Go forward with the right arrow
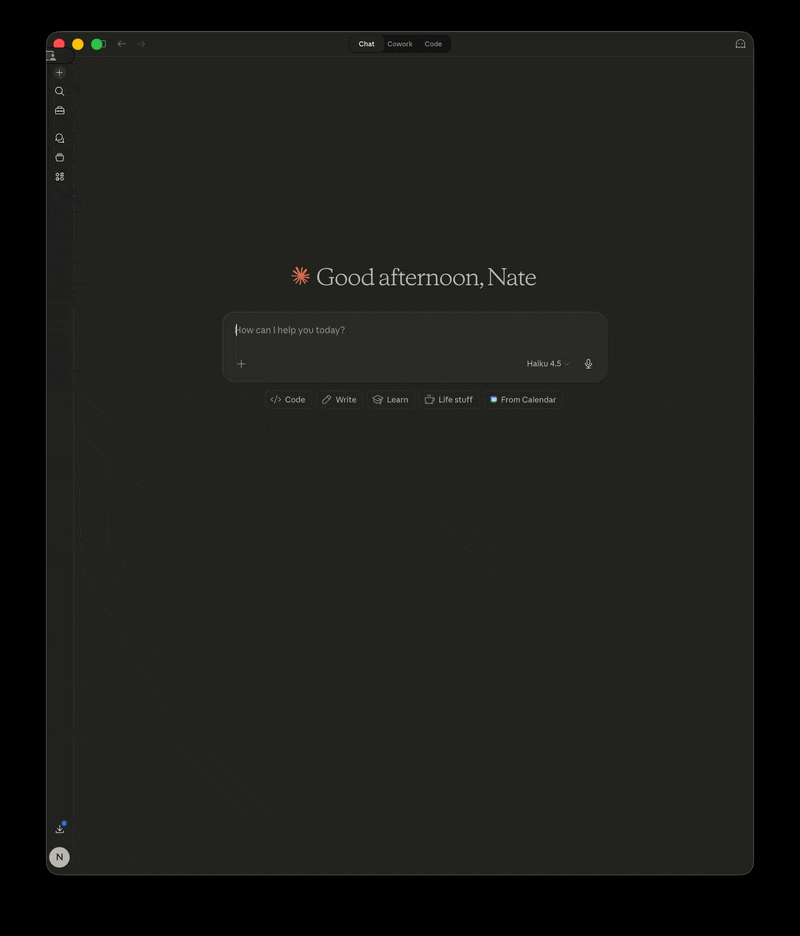 (141, 44)
